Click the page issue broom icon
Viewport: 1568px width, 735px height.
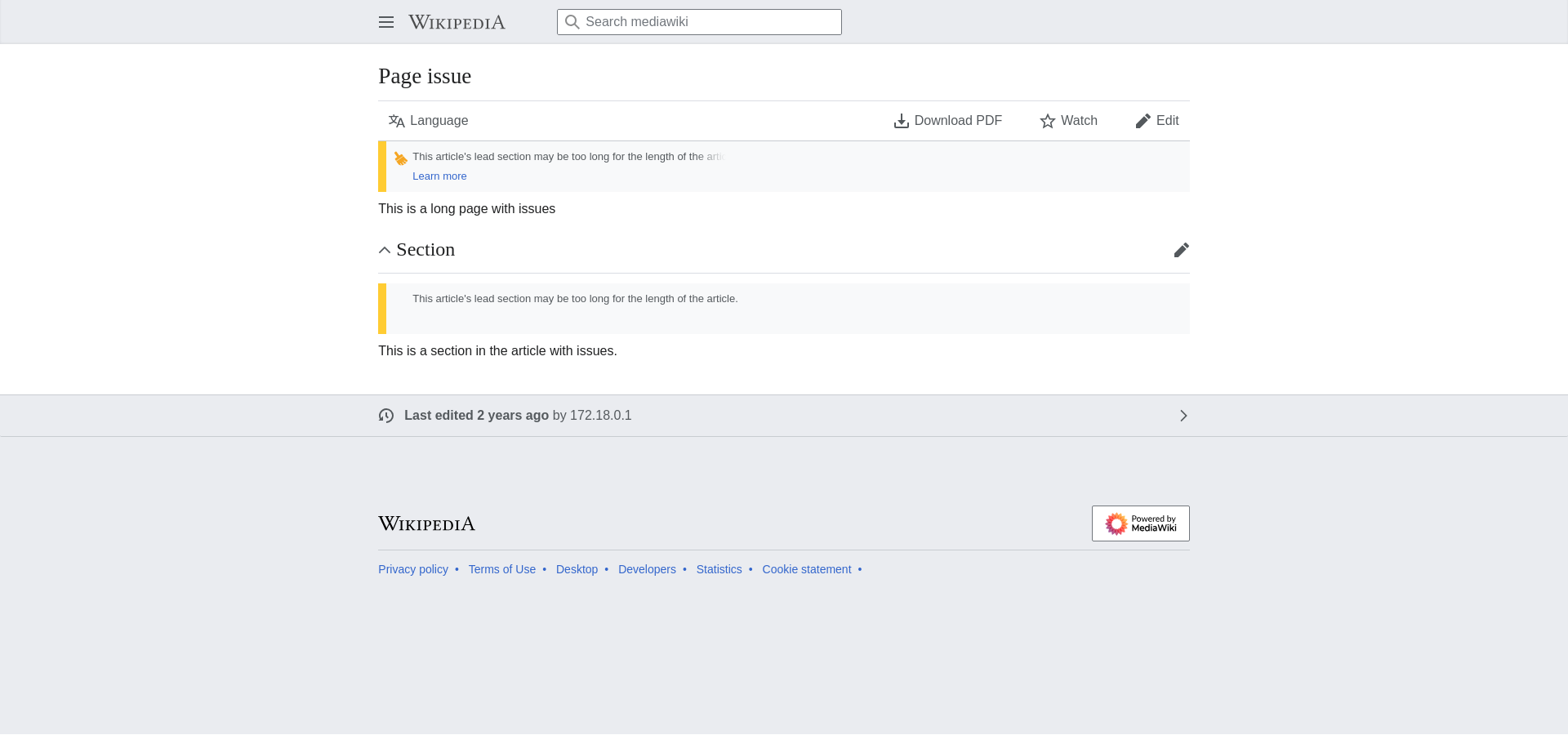(400, 158)
